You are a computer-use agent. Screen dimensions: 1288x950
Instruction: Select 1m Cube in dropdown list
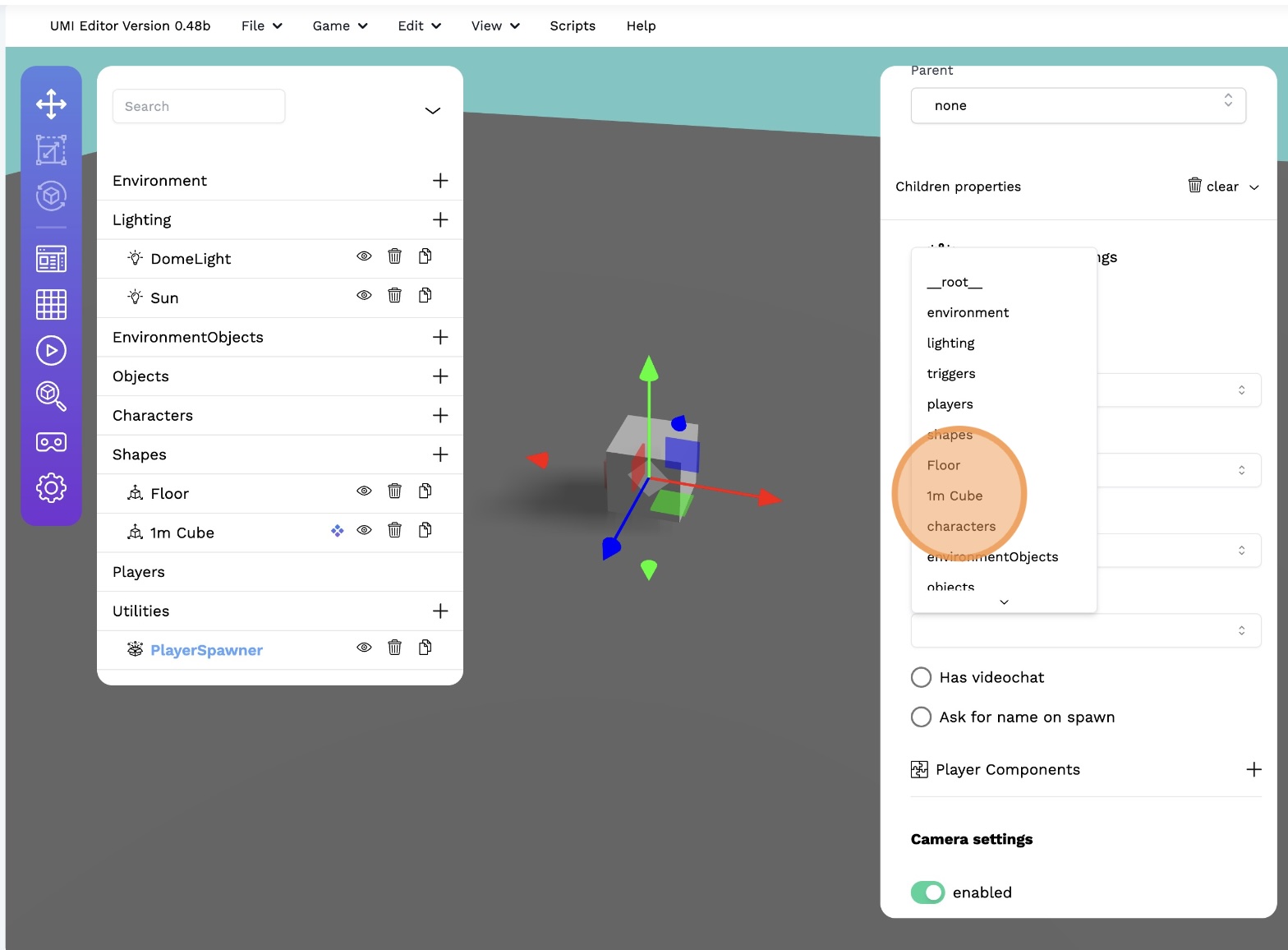tap(954, 496)
